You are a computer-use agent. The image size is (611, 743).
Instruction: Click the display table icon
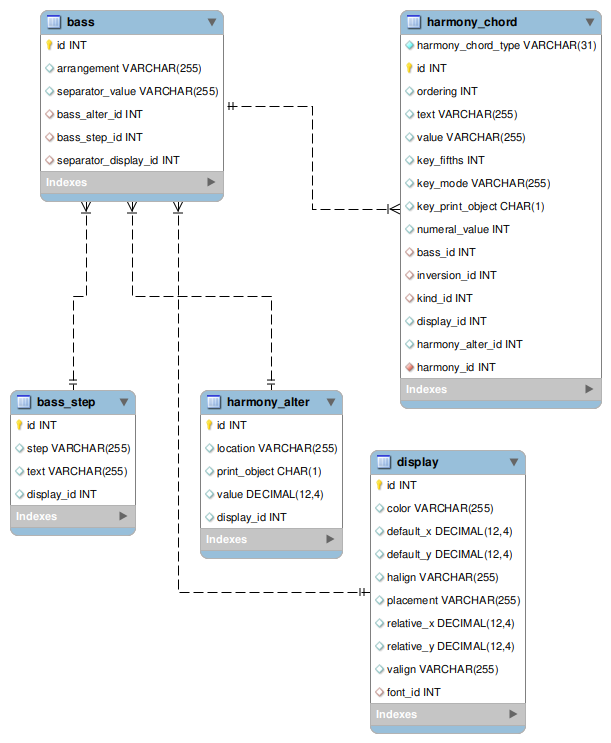[384, 462]
